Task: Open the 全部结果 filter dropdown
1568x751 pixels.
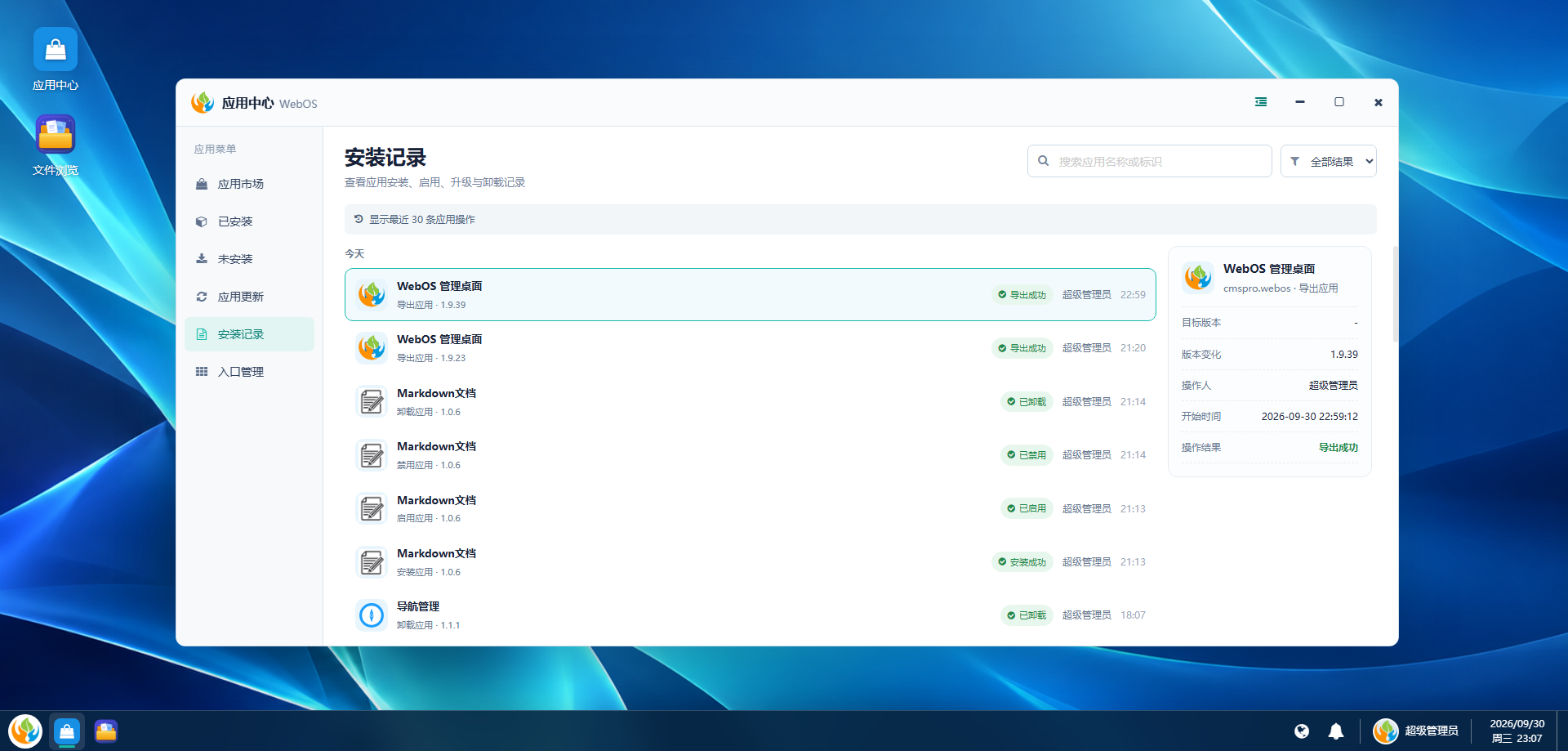Action: [x=1329, y=161]
